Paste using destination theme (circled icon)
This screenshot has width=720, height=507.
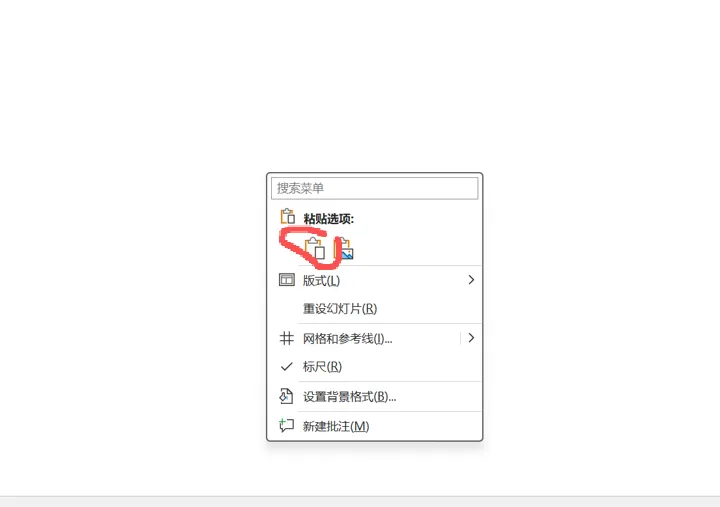pos(315,248)
